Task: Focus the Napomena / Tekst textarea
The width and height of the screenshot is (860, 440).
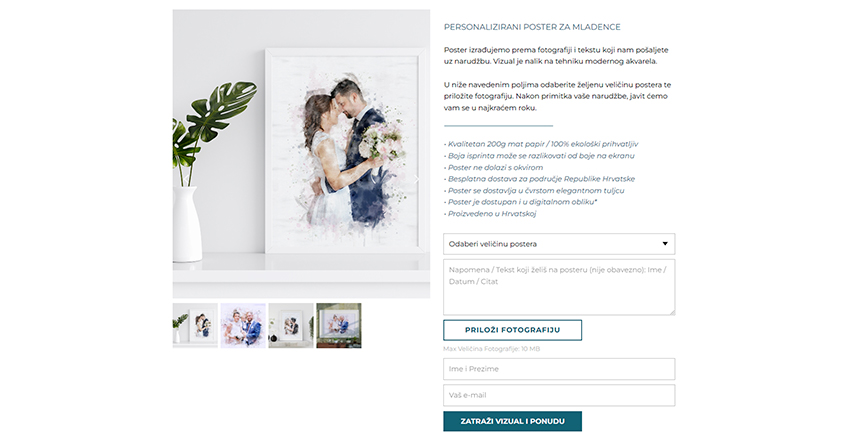Action: point(559,287)
